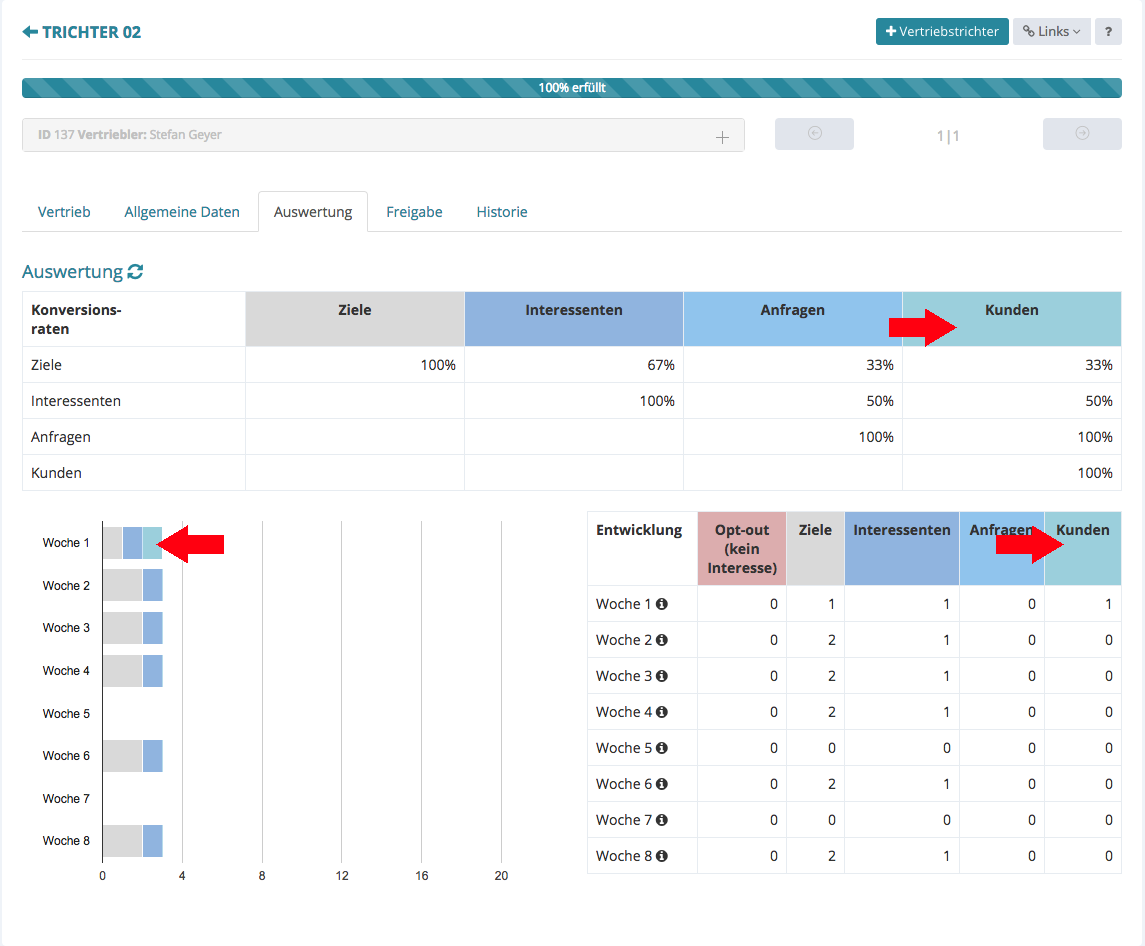Click the Kunden segment in Woche 1 bar
The width and height of the screenshot is (1145, 946).
pos(152,543)
